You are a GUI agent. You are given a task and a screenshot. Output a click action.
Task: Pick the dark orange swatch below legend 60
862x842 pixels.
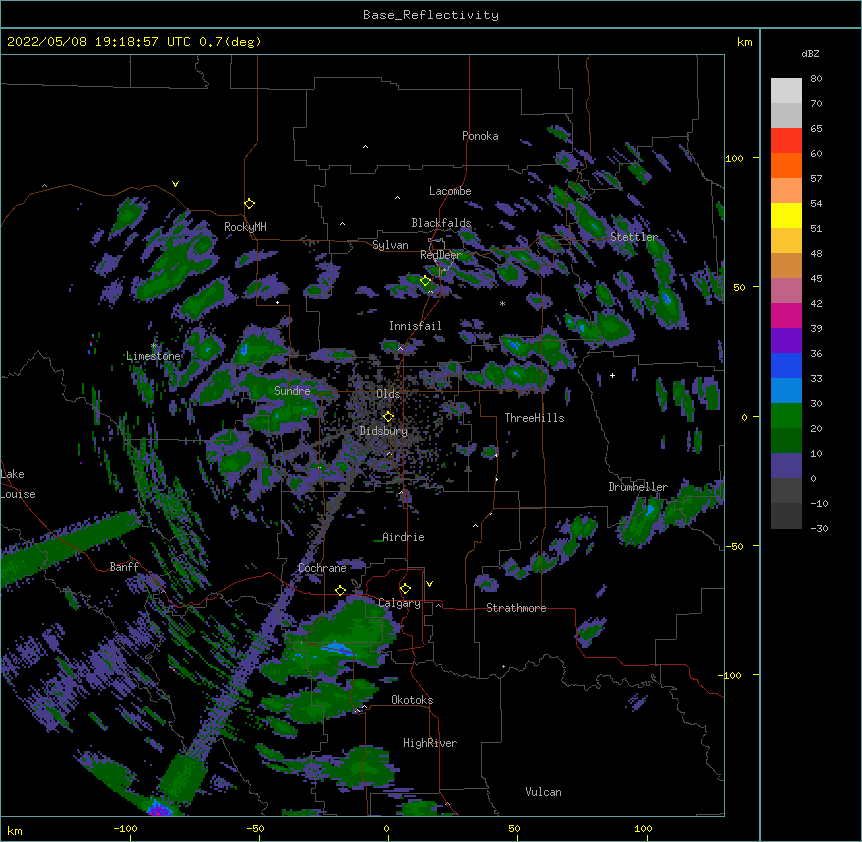[x=786, y=165]
